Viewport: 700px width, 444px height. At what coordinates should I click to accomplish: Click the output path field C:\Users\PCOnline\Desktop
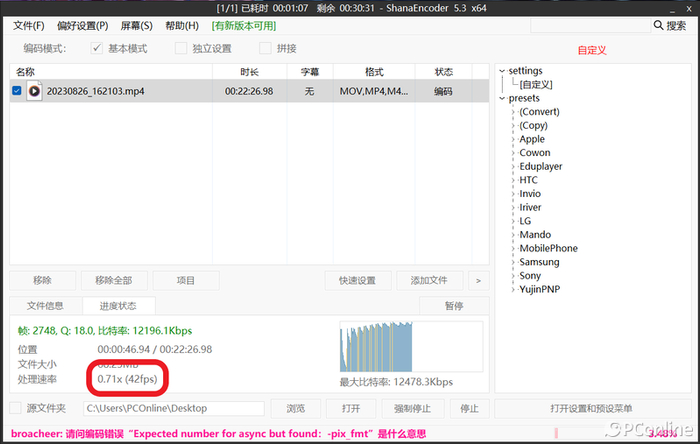tap(174, 408)
